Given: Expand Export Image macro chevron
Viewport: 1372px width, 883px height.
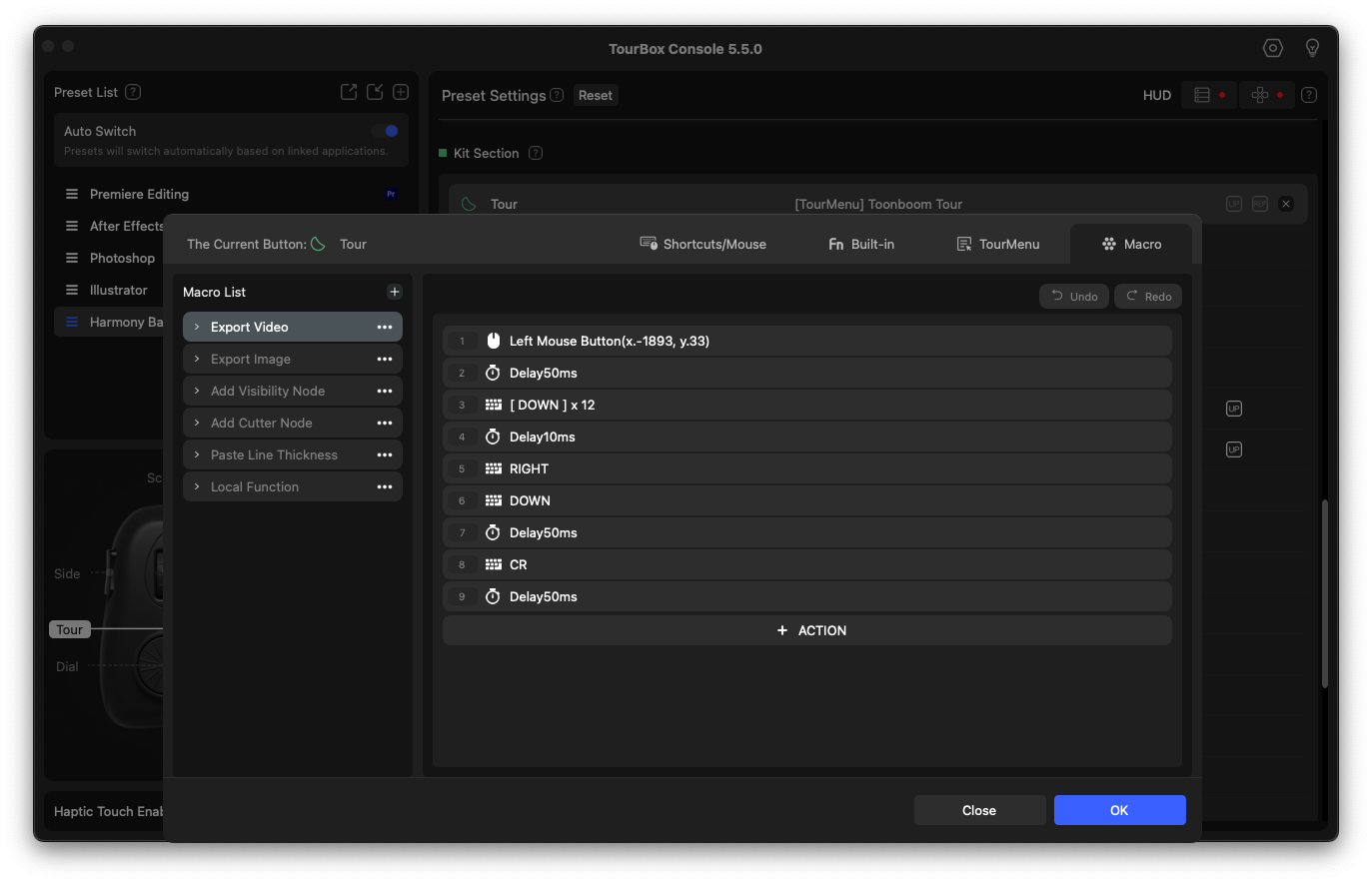Looking at the screenshot, I should click(x=197, y=359).
